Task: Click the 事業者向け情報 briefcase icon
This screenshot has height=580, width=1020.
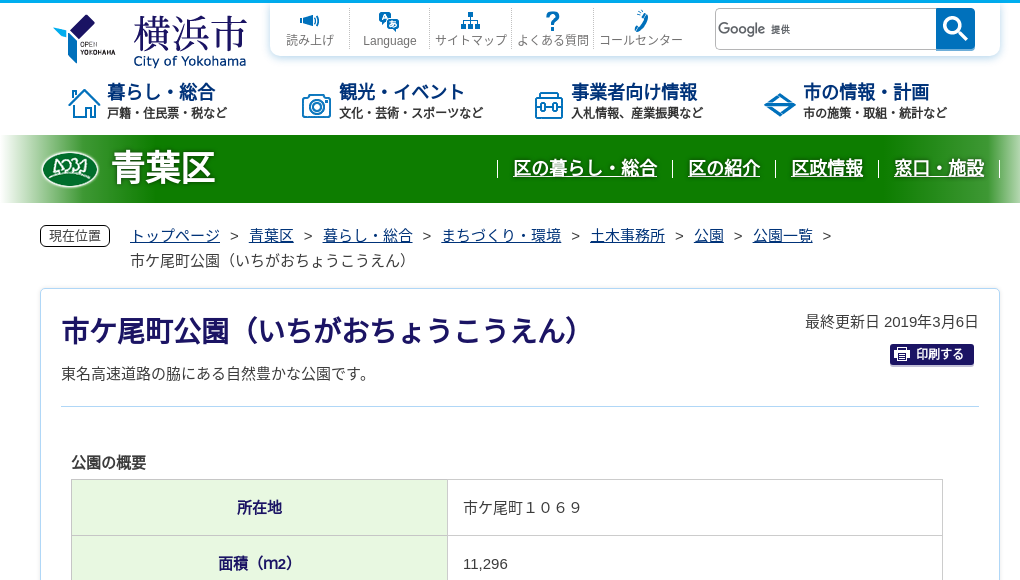Action: click(548, 104)
